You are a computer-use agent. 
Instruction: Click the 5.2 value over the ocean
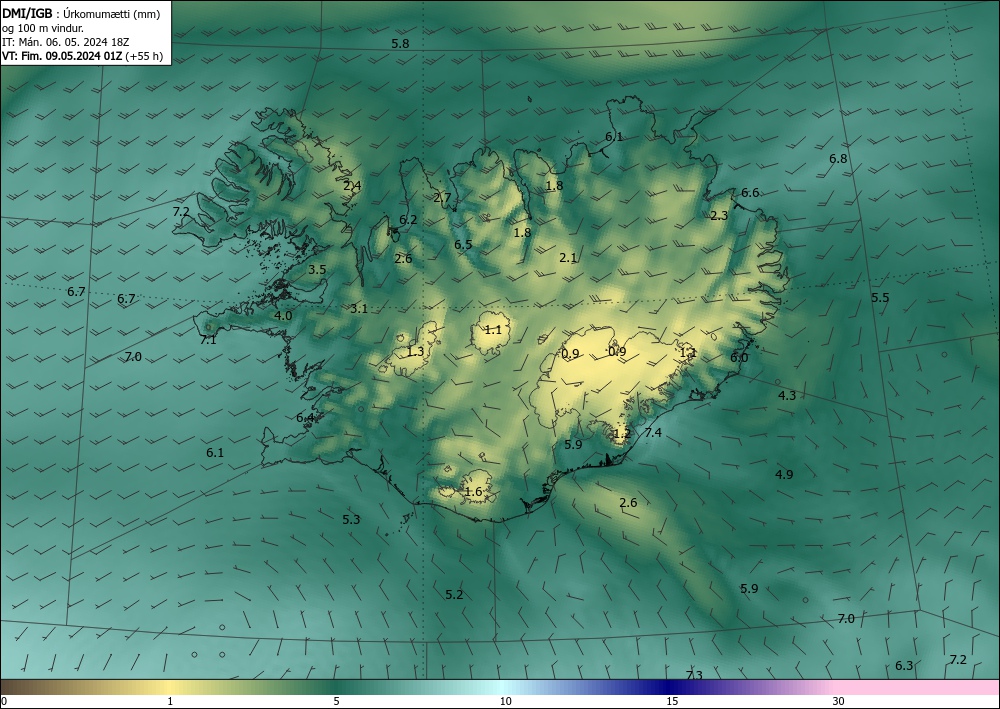click(x=454, y=595)
